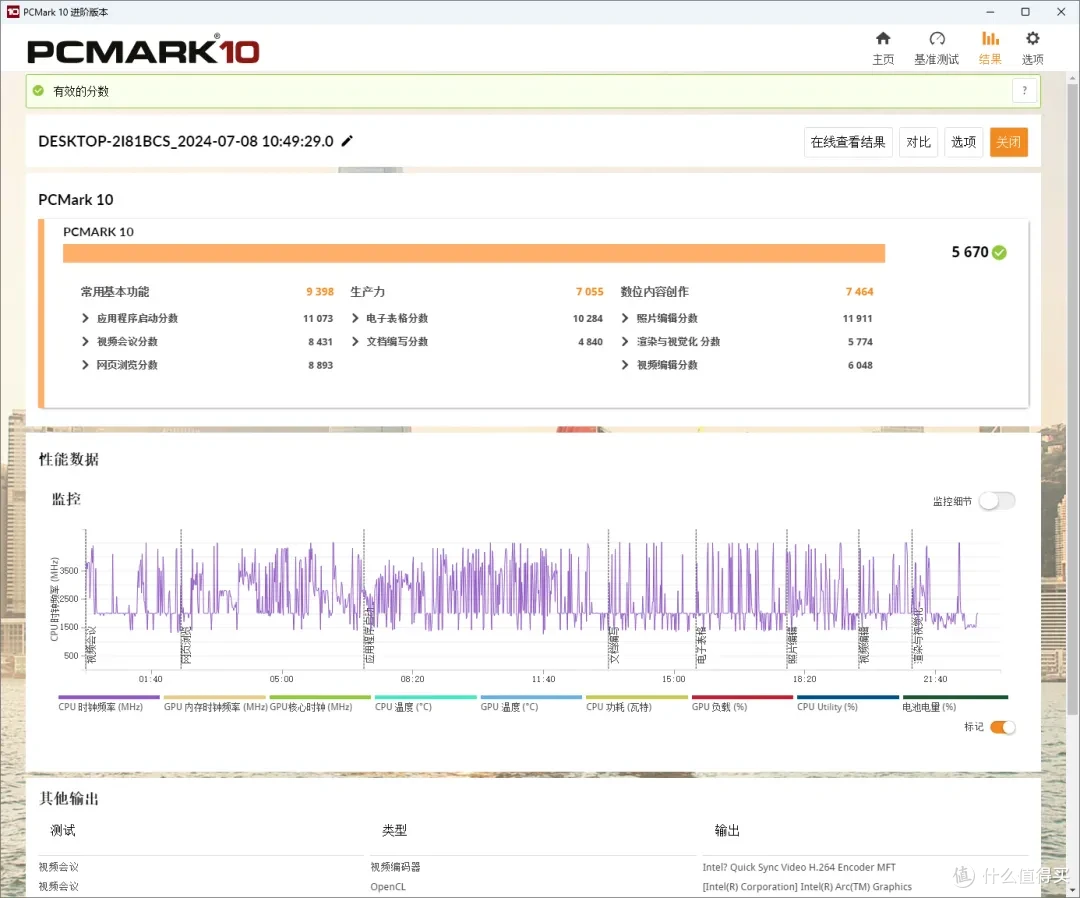The width and height of the screenshot is (1080, 898).
Task: Click the vertical scrollbar on right
Action: [x=1072, y=397]
